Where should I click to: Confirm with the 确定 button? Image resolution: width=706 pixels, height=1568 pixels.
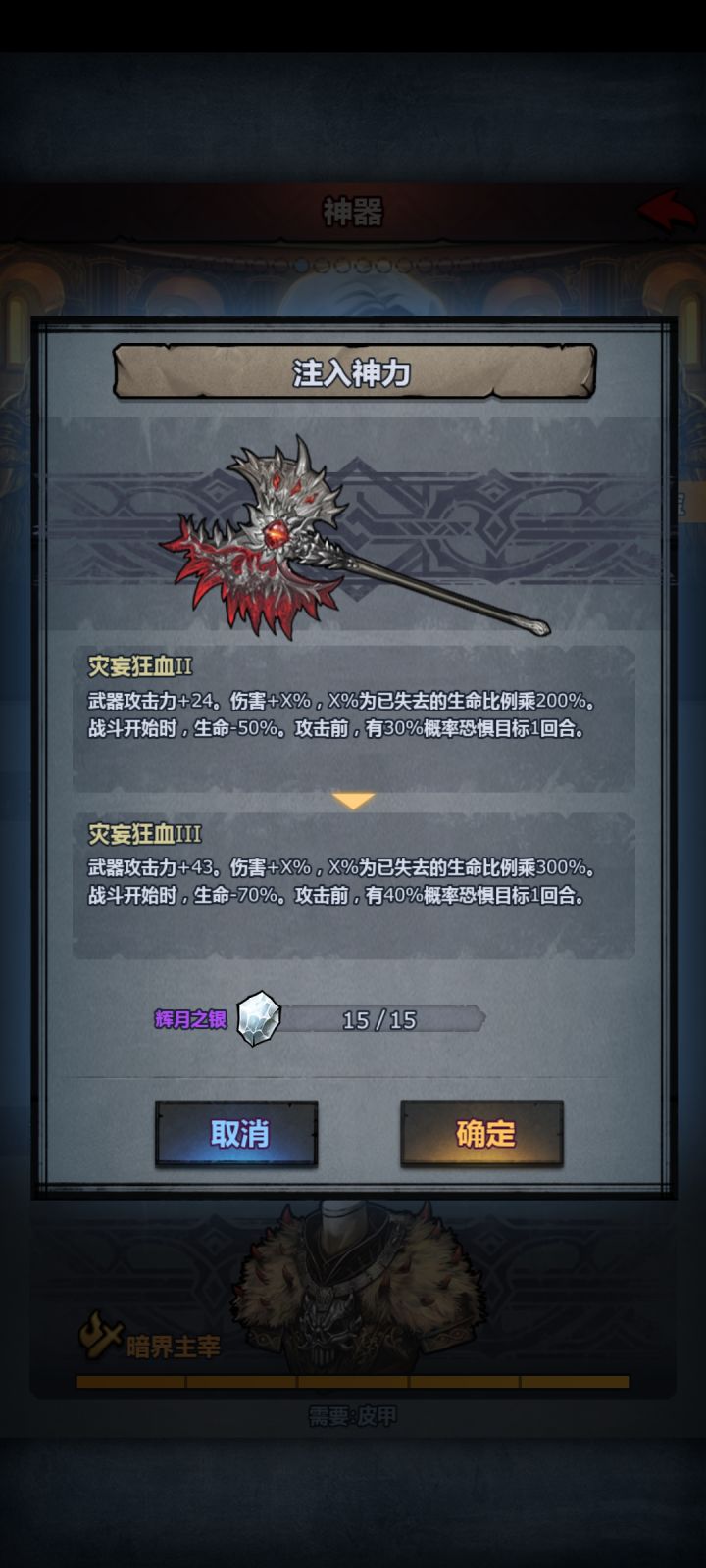[481, 1133]
